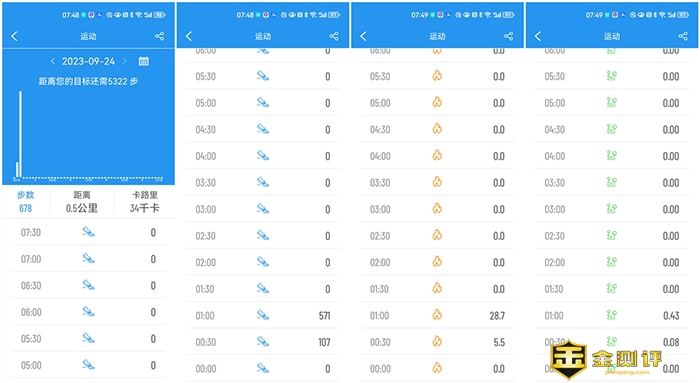Tap the flame icon in the 28.7 calories row
The image size is (700, 383).
pyautogui.click(x=437, y=315)
